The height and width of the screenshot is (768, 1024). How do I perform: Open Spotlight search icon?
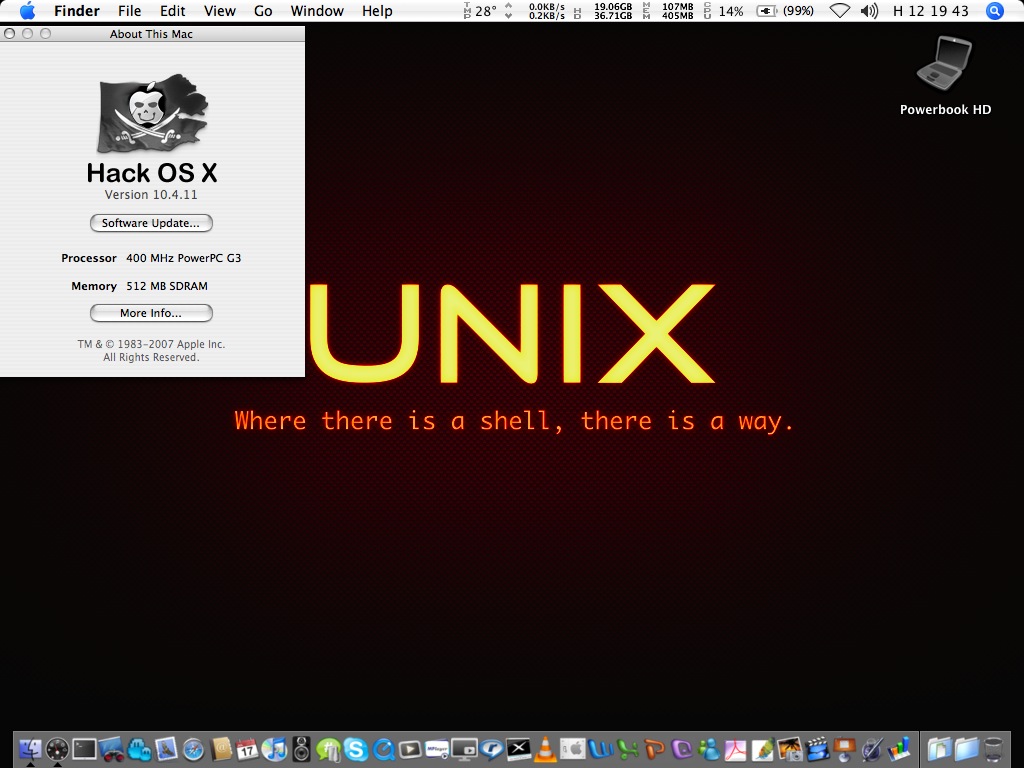pyautogui.click(x=994, y=11)
